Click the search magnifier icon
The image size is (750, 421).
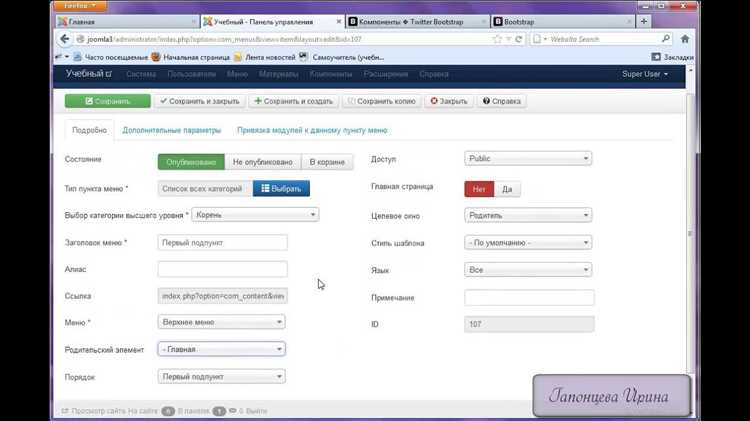(665, 39)
